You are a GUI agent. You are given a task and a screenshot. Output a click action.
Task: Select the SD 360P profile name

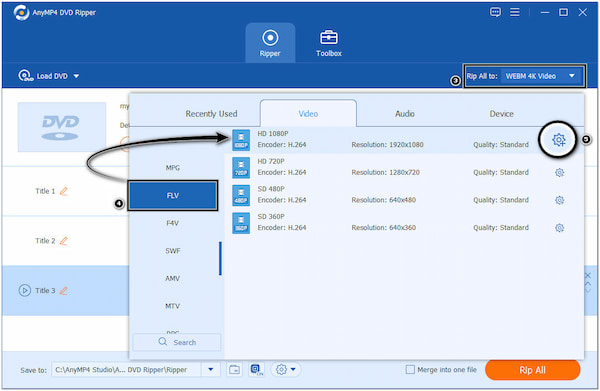[271, 217]
